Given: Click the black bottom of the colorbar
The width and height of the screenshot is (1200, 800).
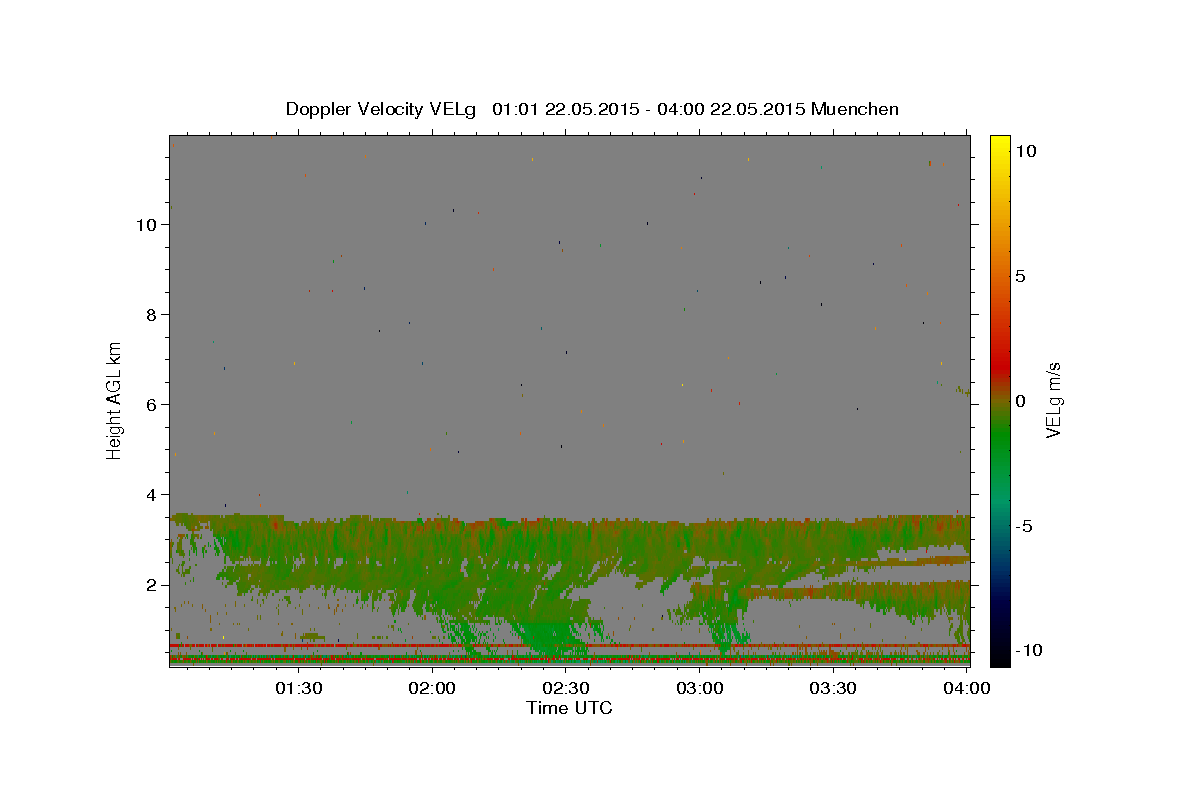Looking at the screenshot, I should 1000,655.
